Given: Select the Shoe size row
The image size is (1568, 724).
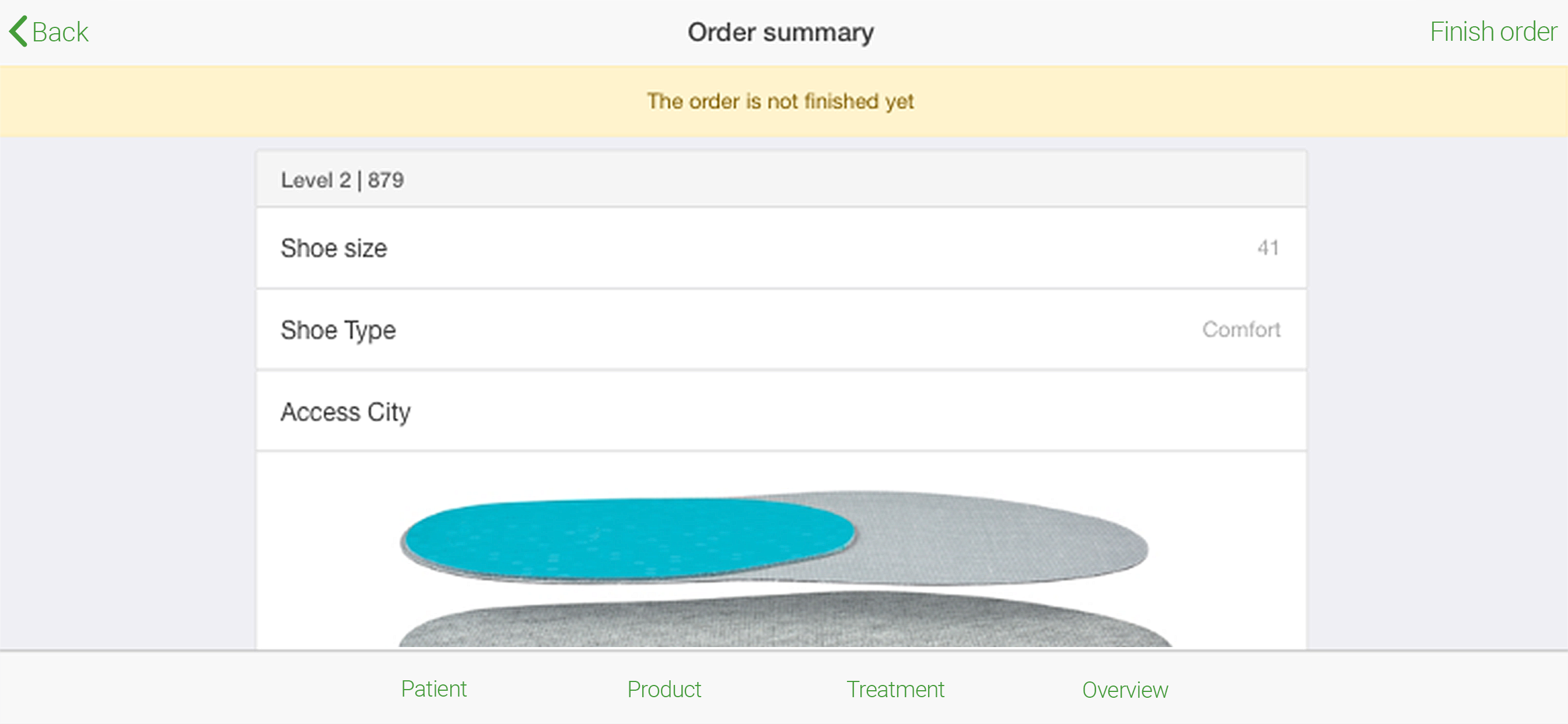Looking at the screenshot, I should click(781, 248).
